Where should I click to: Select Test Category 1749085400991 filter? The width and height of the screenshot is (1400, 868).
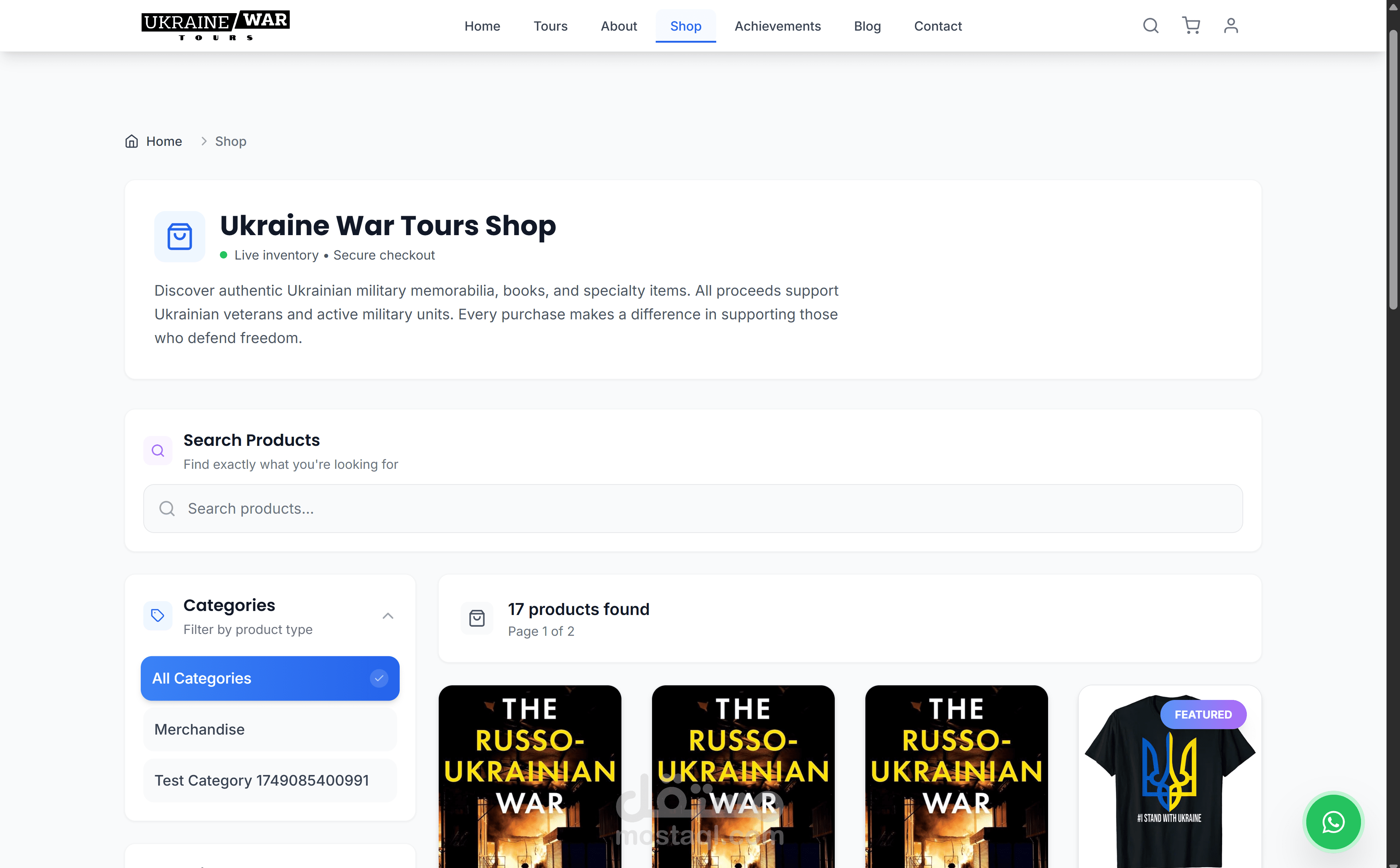pos(270,780)
